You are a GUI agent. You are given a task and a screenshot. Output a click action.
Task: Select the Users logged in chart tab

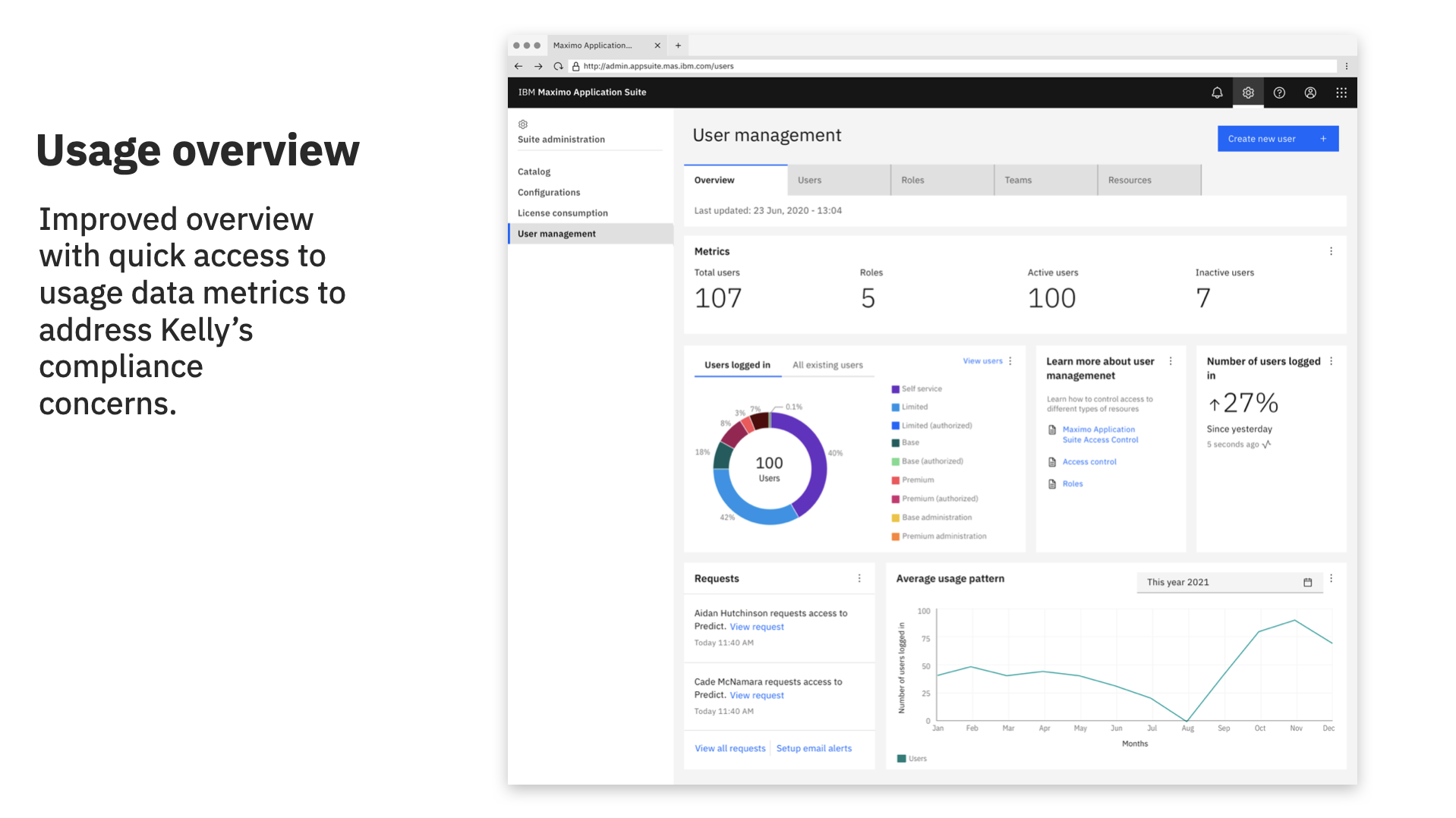[737, 365]
